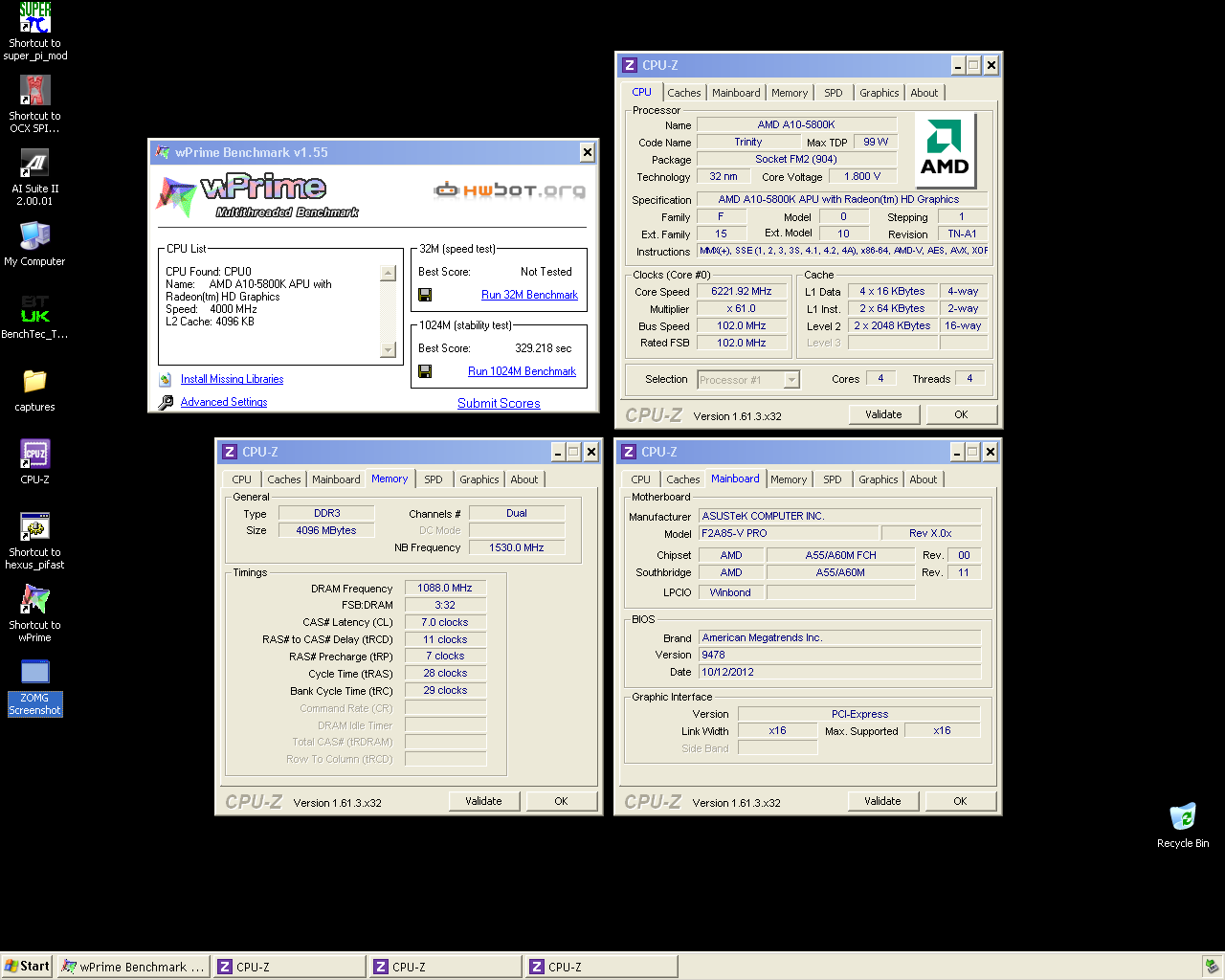The height and width of the screenshot is (980, 1225).
Task: Open SPD tab in the Memory CPU-Z window
Action: pos(434,479)
